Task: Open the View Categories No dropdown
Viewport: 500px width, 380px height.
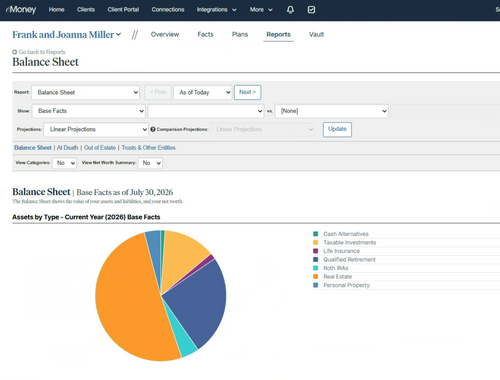Action: click(x=64, y=163)
